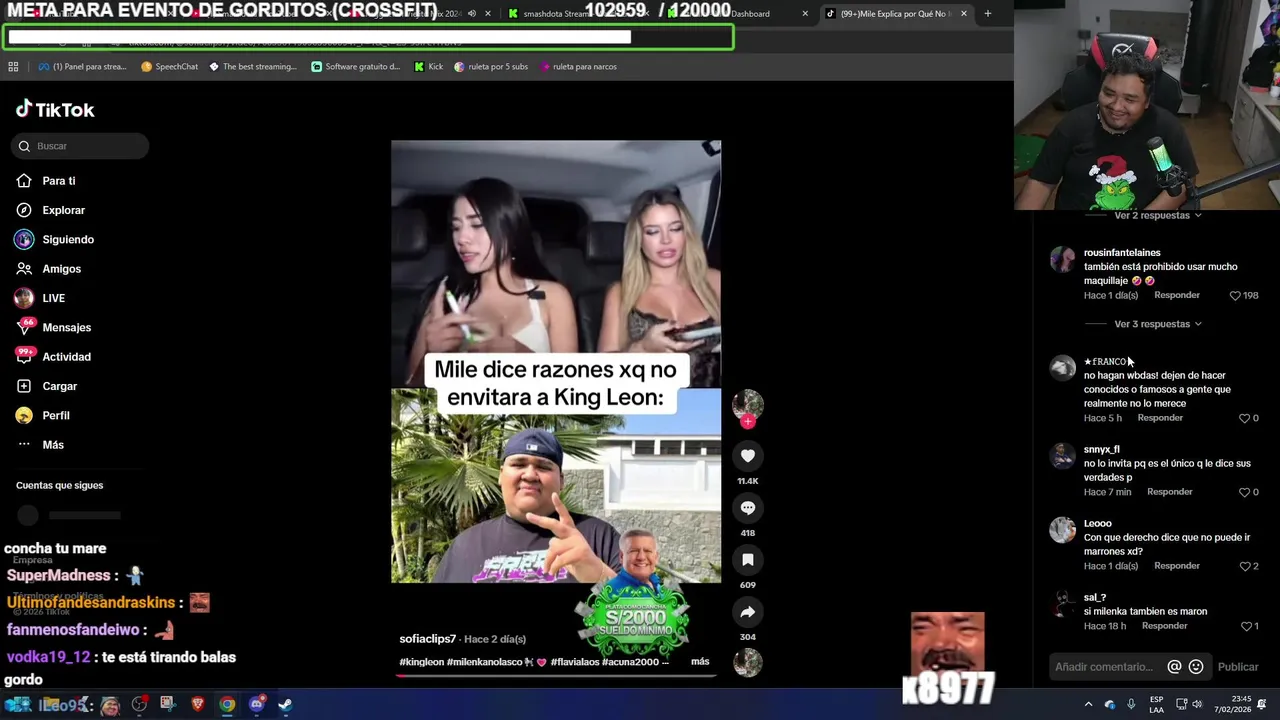Open The best streaming bookmark
The height and width of the screenshot is (720, 1280).
tap(252, 67)
